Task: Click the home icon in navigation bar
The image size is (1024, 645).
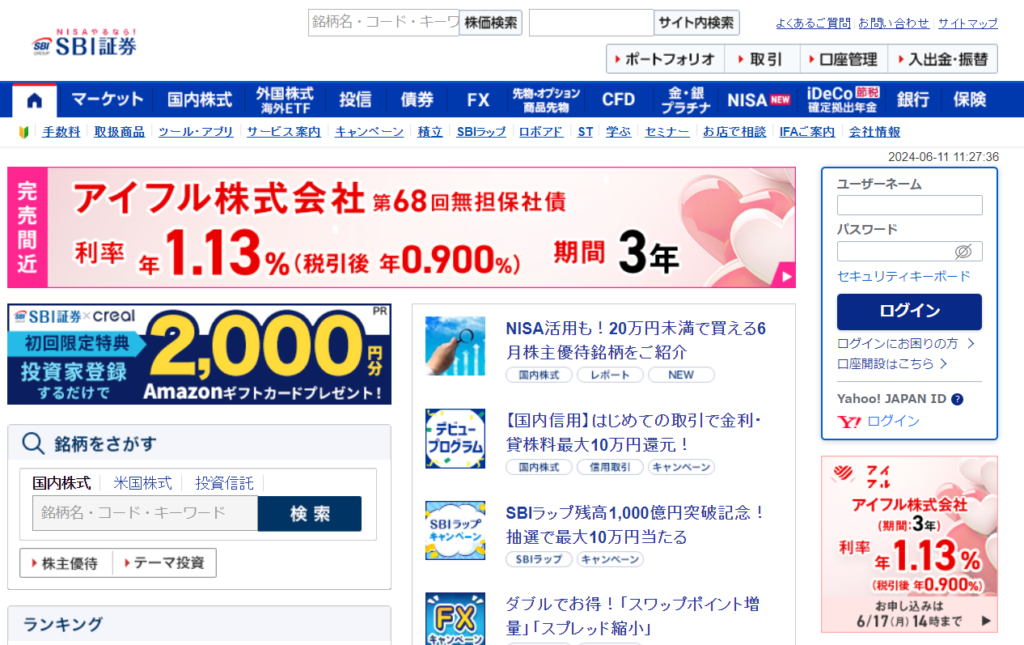Action: [35, 100]
